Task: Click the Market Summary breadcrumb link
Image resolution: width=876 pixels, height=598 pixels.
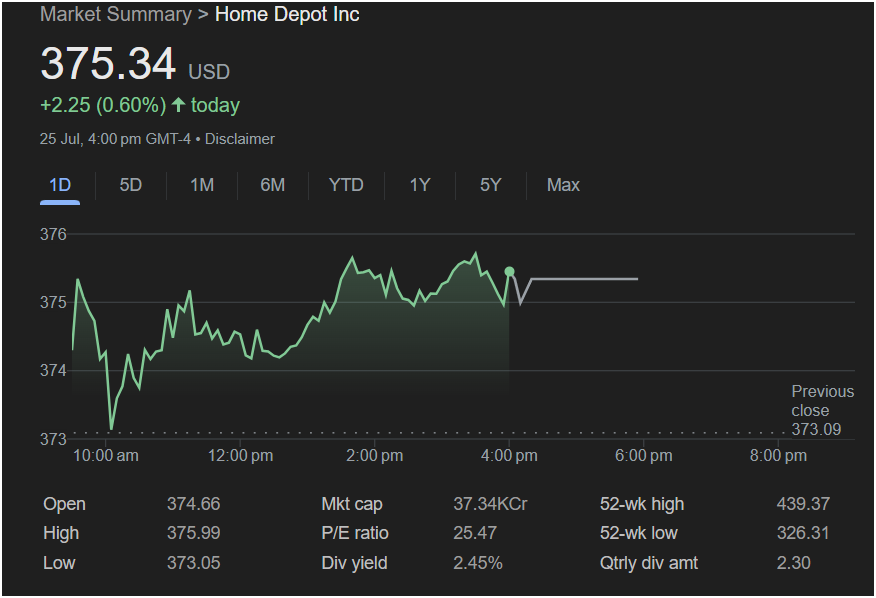Action: tap(116, 15)
